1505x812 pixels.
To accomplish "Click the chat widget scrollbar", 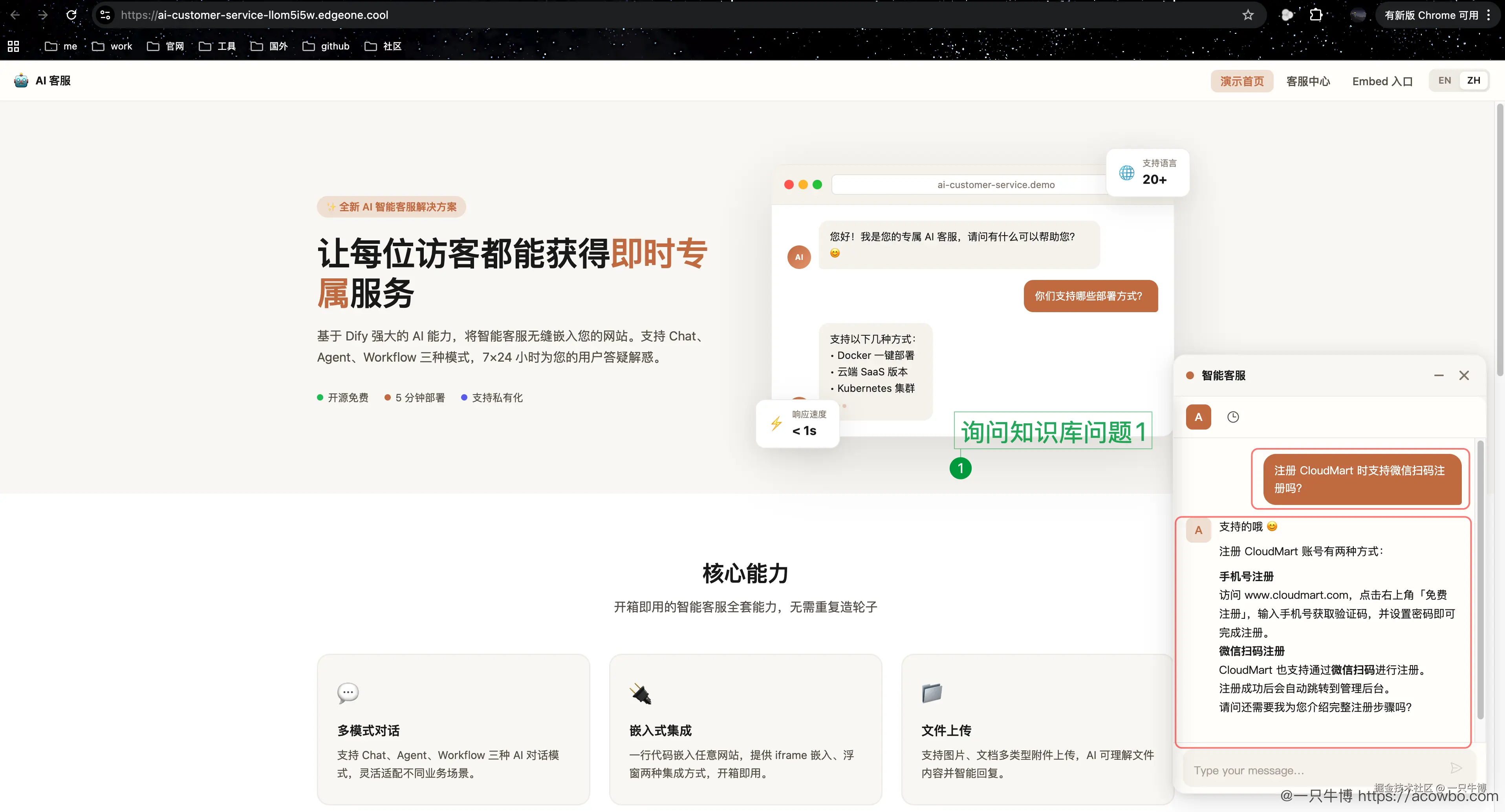I will 1480,580.
